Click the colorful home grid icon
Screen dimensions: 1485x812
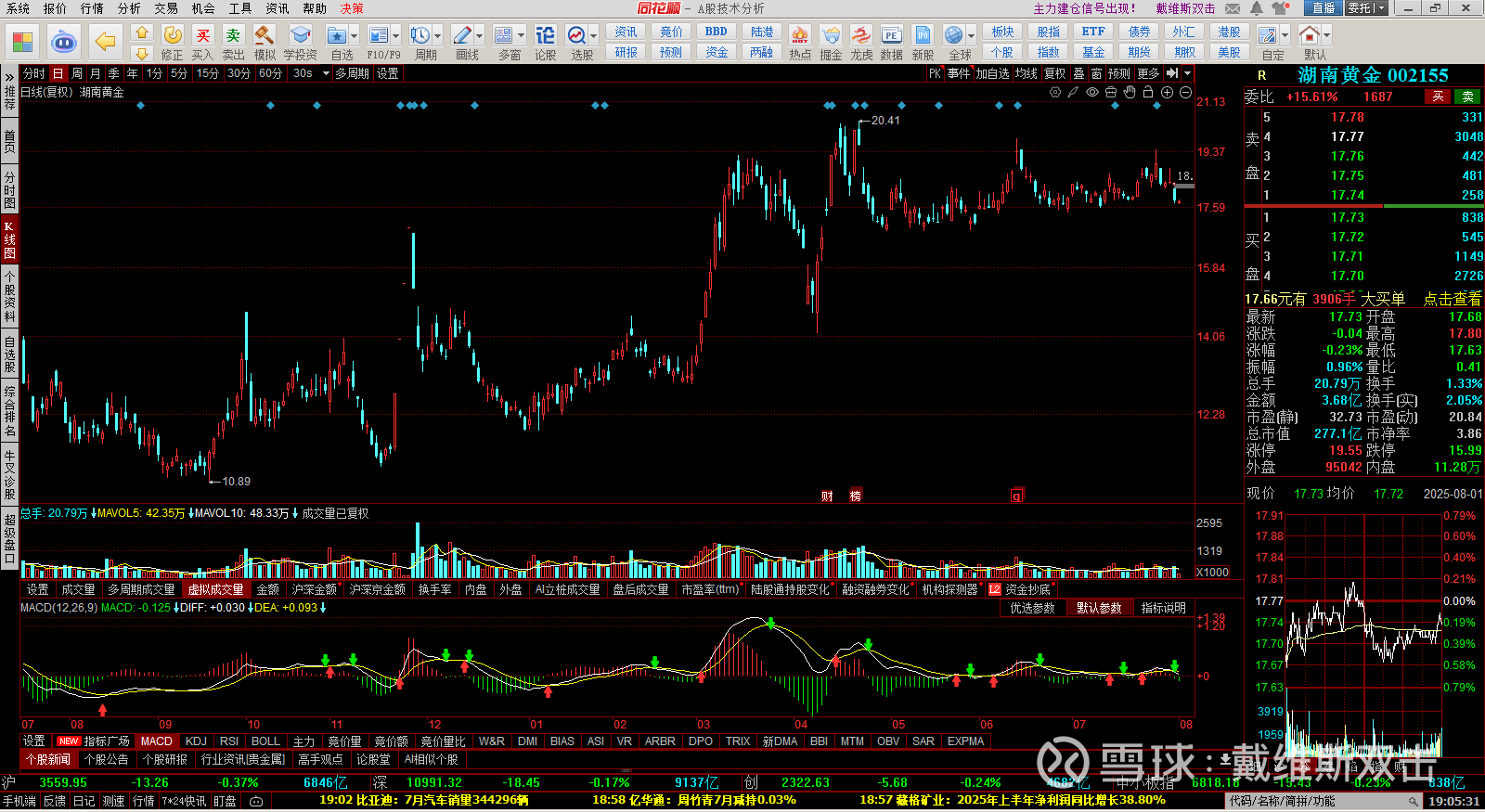coord(23,42)
